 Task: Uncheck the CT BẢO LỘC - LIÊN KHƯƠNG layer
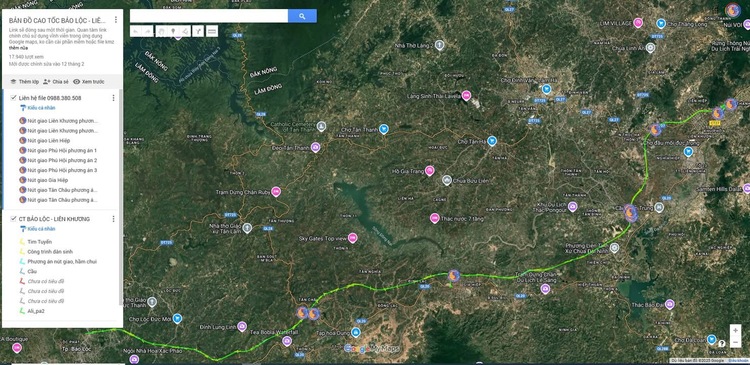pos(13,219)
